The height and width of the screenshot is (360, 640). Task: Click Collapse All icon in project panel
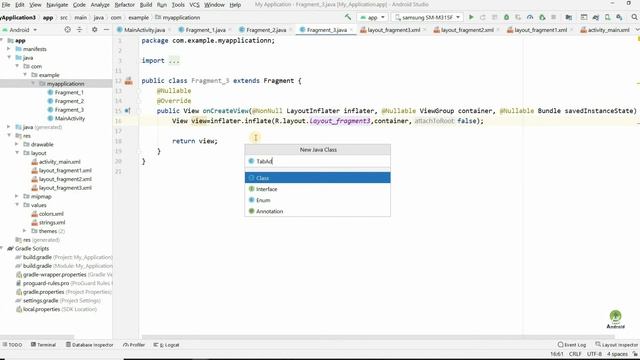pyautogui.click(x=79, y=29)
